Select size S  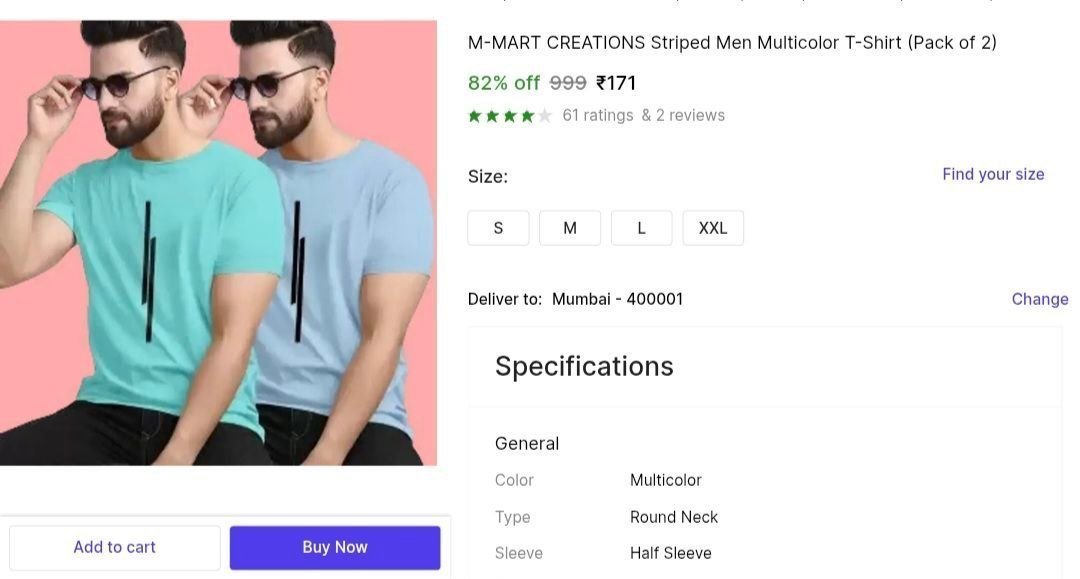pyautogui.click(x=498, y=228)
